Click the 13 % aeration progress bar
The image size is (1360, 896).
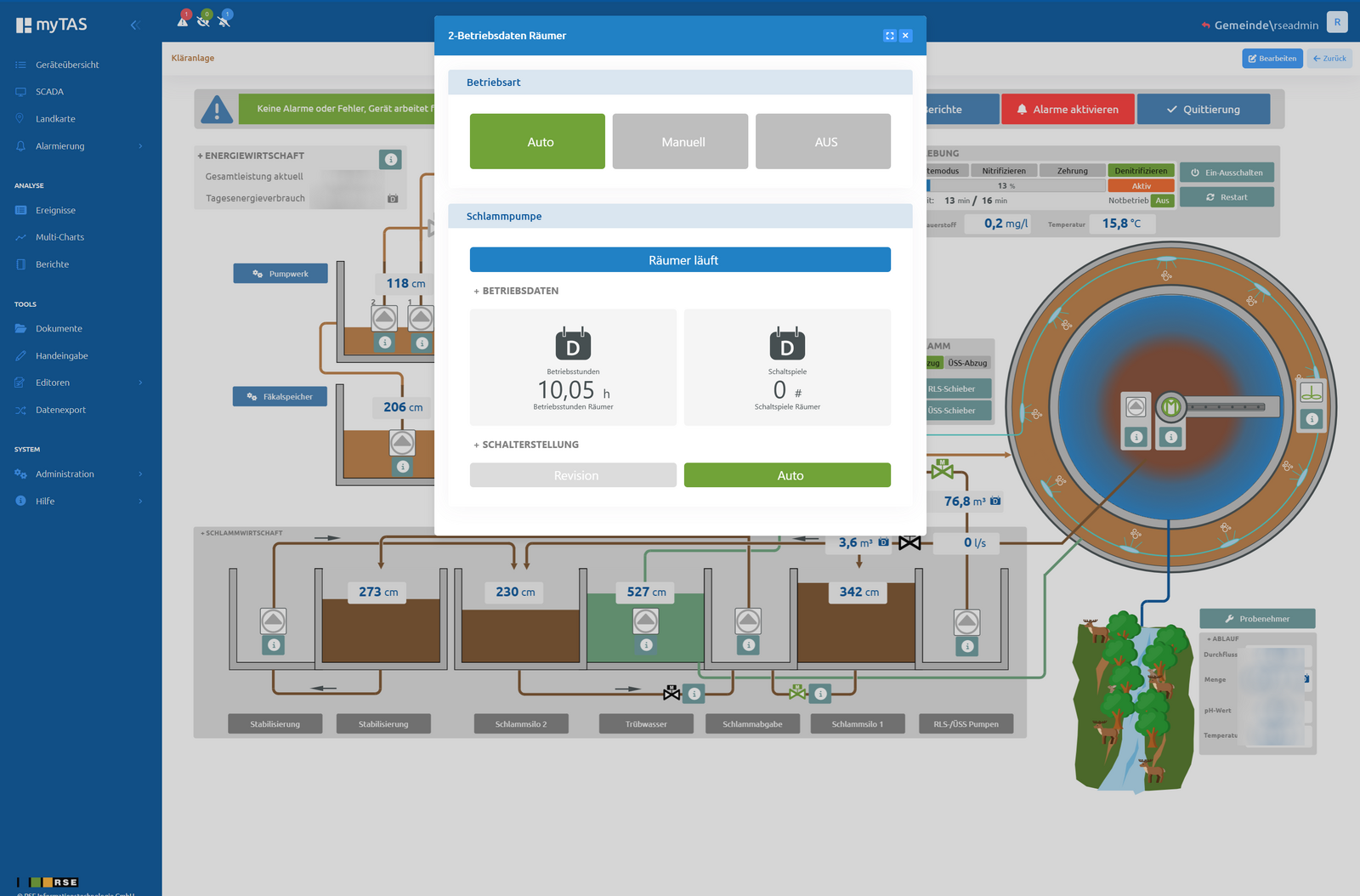(1016, 185)
